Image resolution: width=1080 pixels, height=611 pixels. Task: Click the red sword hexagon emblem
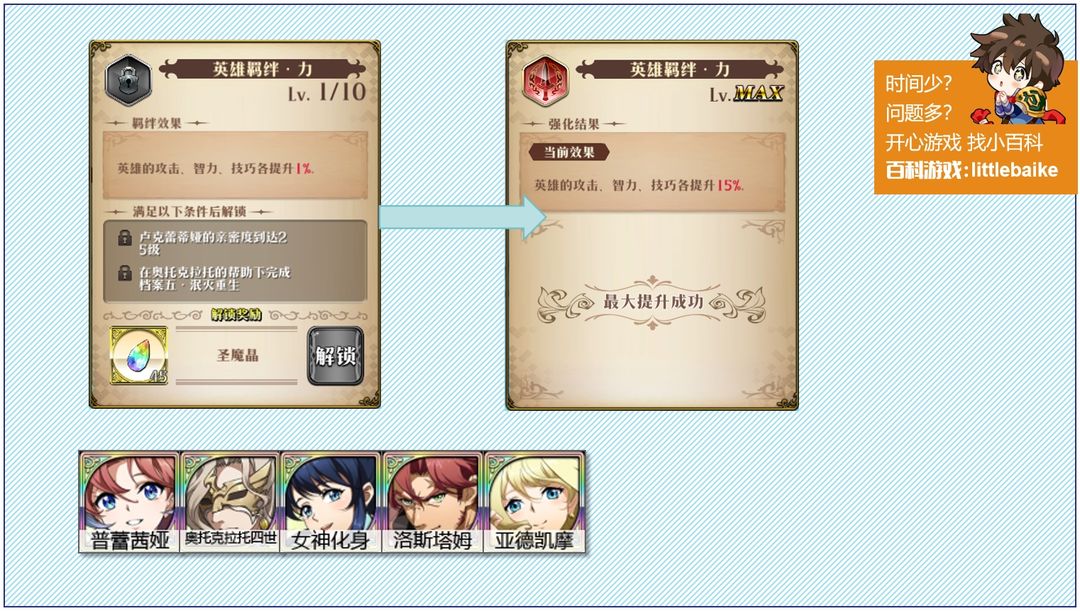(x=546, y=81)
